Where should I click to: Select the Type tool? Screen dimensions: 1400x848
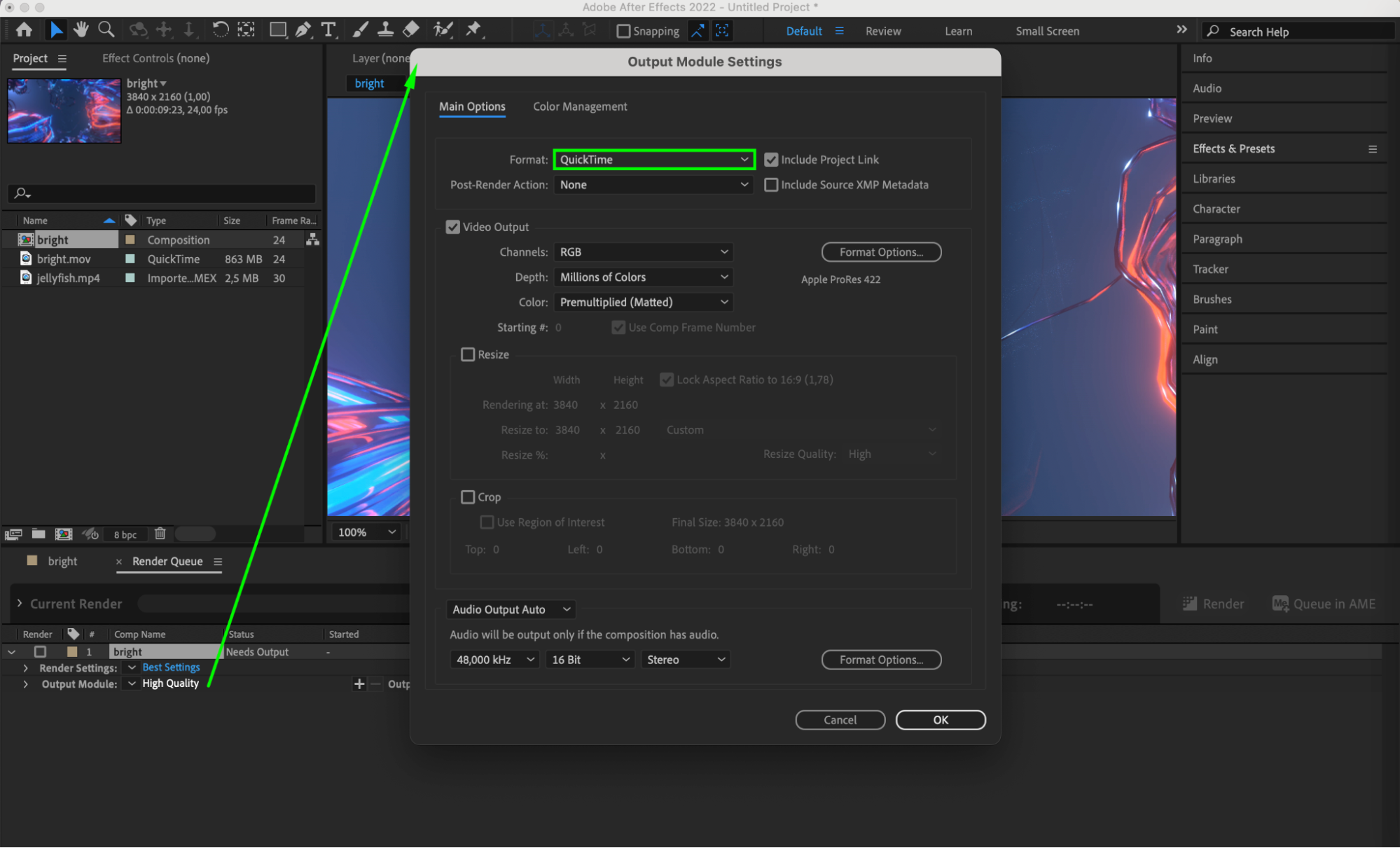coord(328,29)
